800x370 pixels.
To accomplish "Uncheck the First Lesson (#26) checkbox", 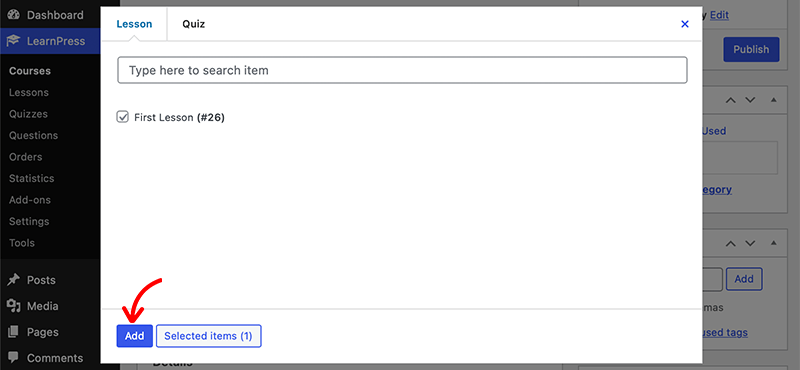I will click(122, 117).
